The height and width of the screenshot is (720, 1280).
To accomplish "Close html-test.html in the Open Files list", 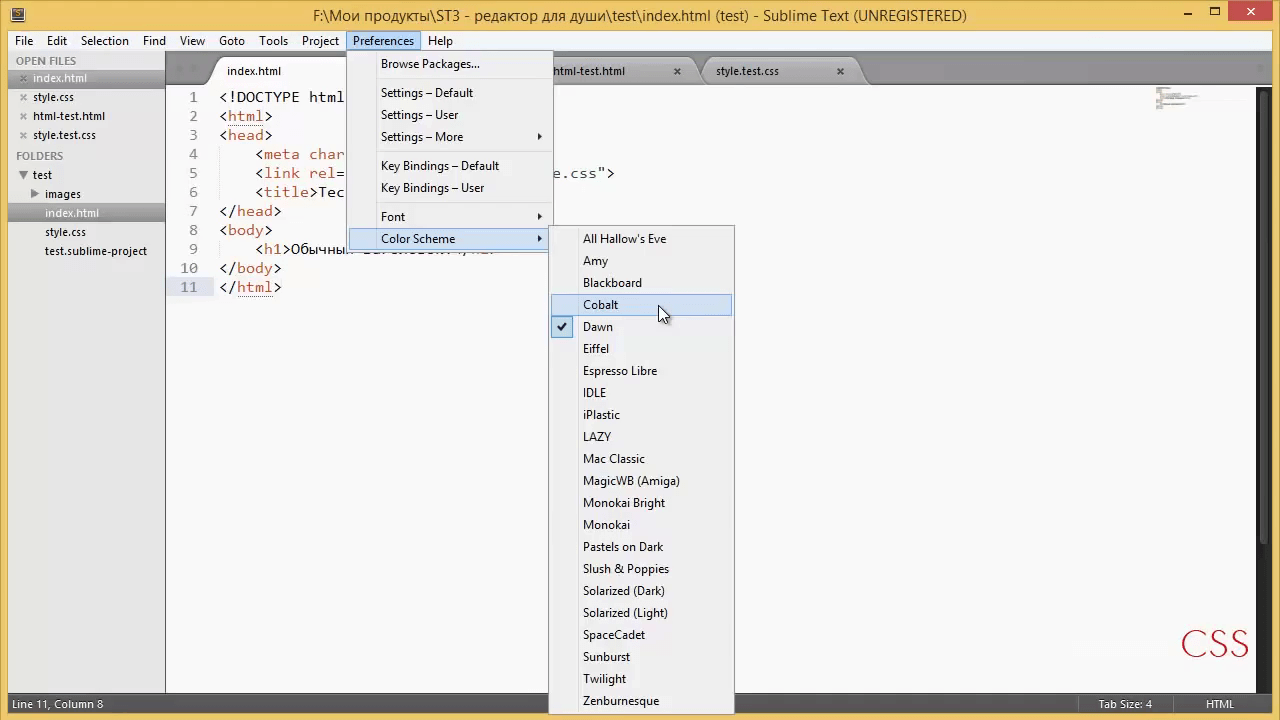I will (x=23, y=116).
